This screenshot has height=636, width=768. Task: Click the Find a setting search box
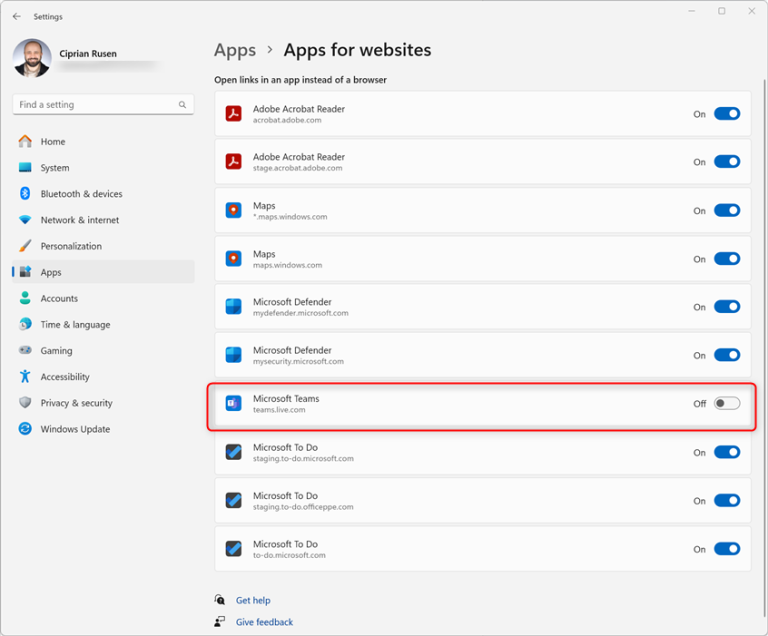click(x=103, y=104)
